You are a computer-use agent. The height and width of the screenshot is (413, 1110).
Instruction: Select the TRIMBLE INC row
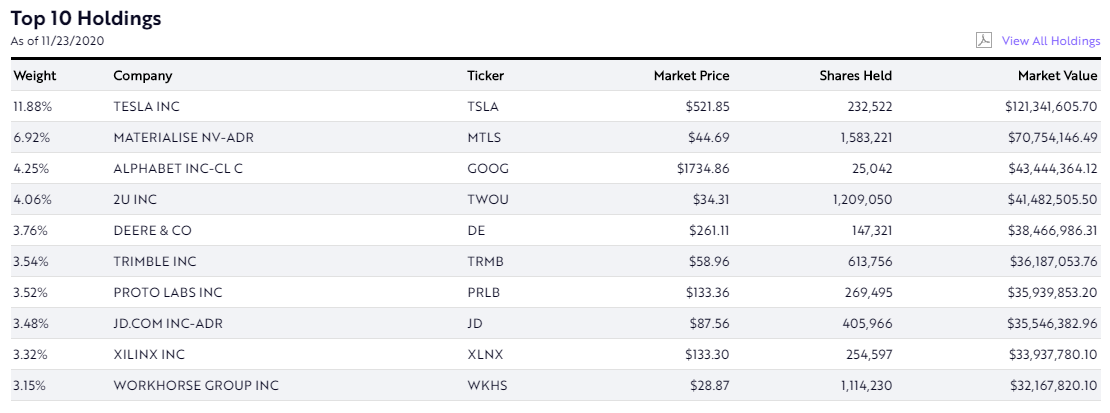pos(155,261)
